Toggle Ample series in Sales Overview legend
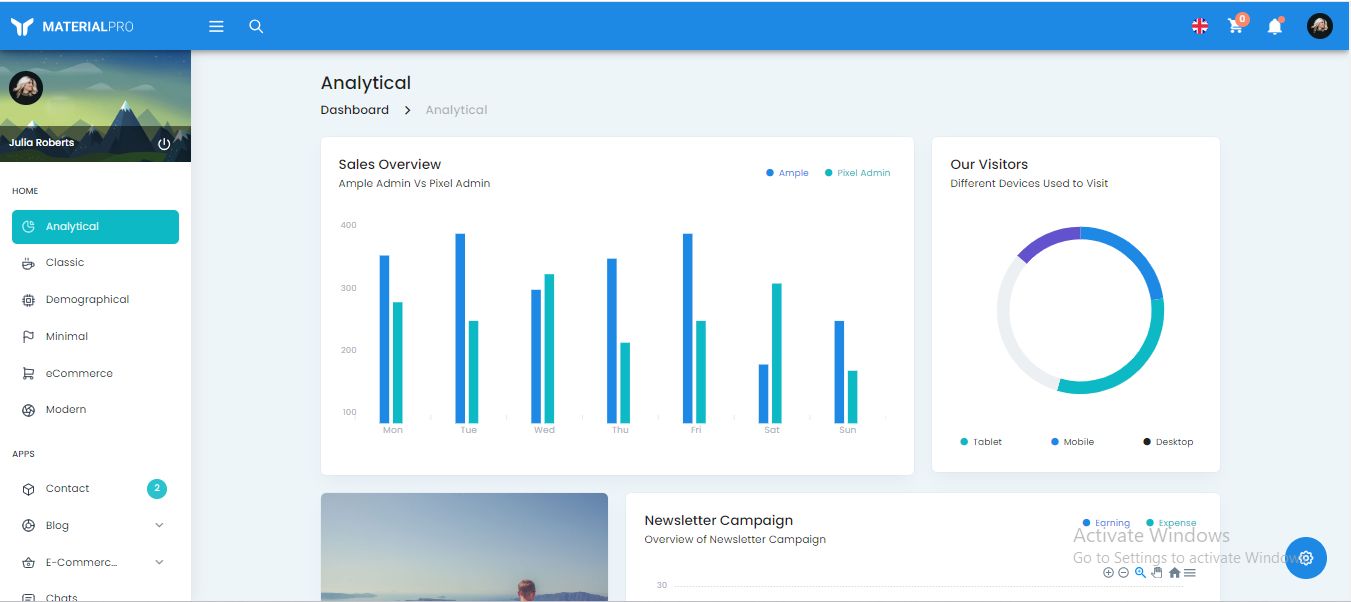 click(x=787, y=173)
